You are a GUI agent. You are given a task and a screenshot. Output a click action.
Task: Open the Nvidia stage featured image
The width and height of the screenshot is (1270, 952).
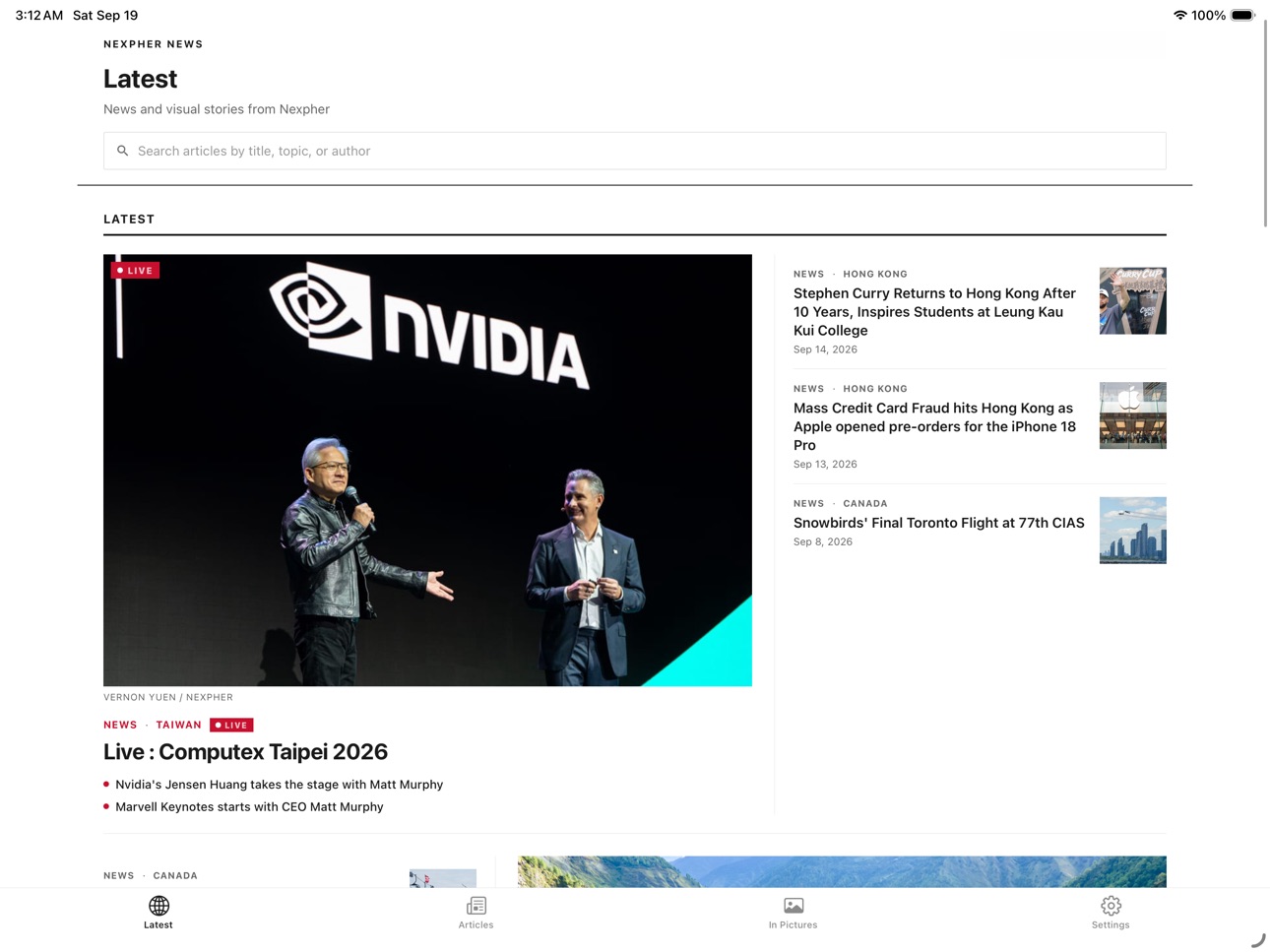pyautogui.click(x=427, y=471)
